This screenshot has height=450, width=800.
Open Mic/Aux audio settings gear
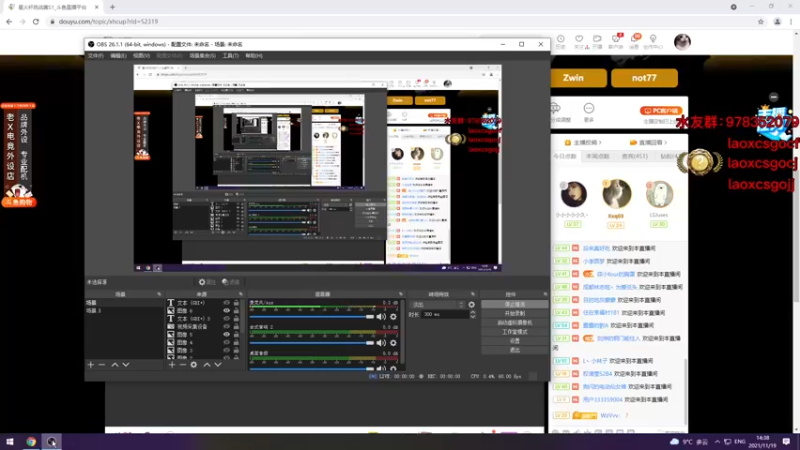(x=393, y=317)
